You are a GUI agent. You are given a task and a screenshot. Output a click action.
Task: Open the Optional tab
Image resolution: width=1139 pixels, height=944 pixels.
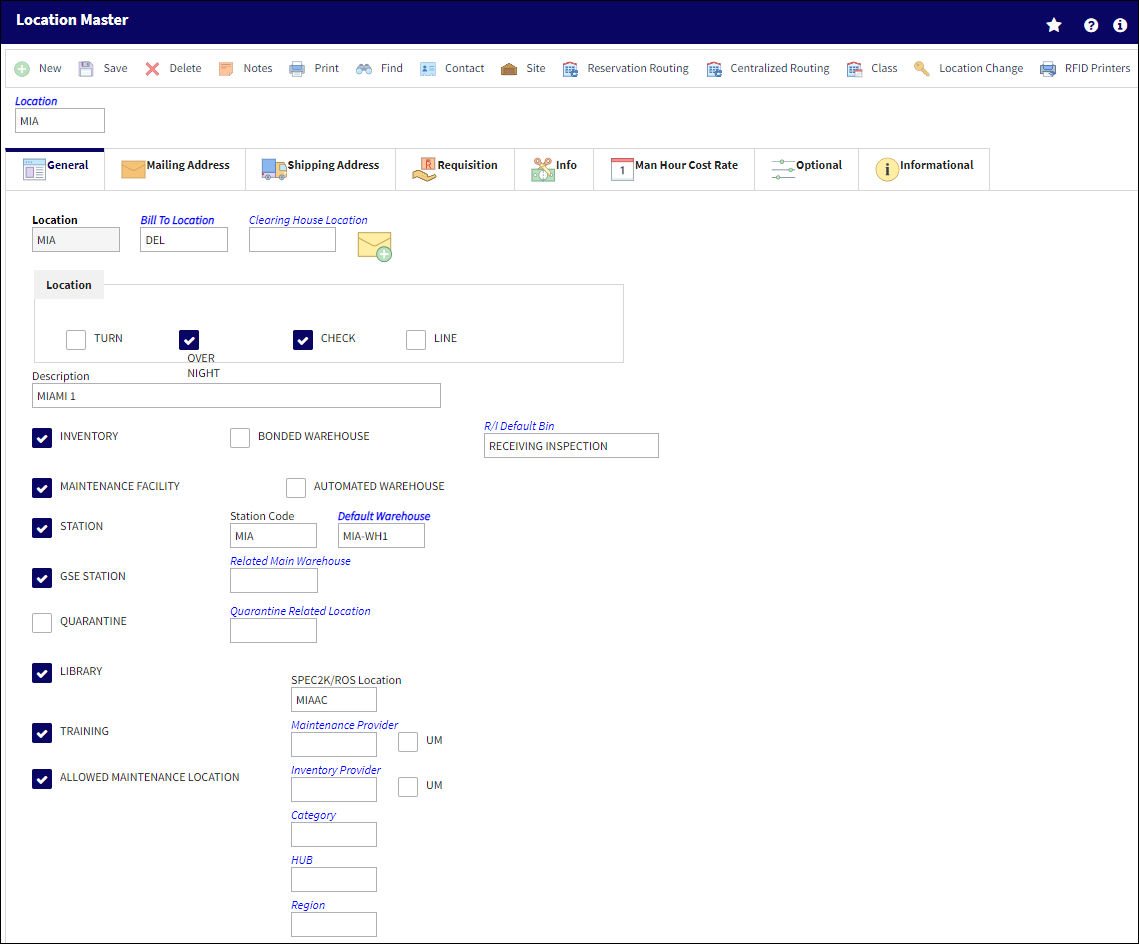click(806, 169)
